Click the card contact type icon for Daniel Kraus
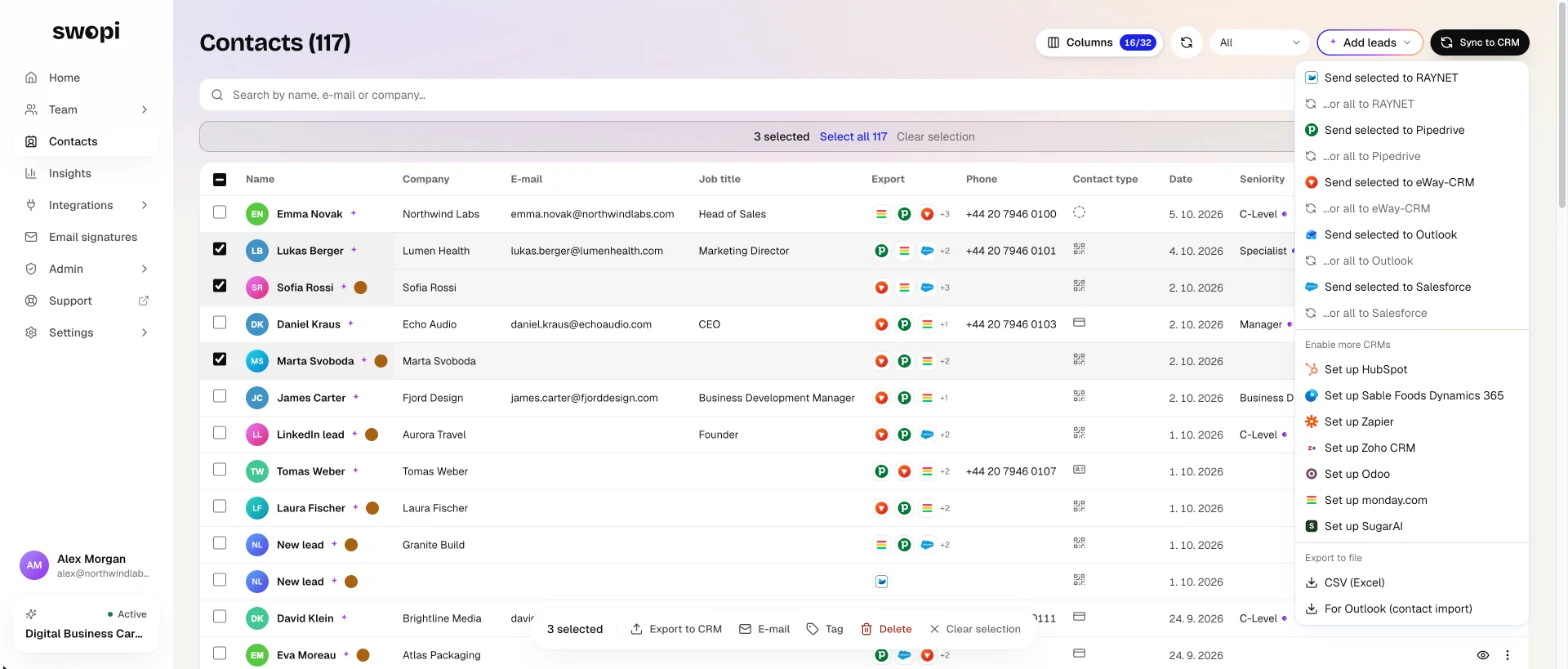 (x=1079, y=323)
